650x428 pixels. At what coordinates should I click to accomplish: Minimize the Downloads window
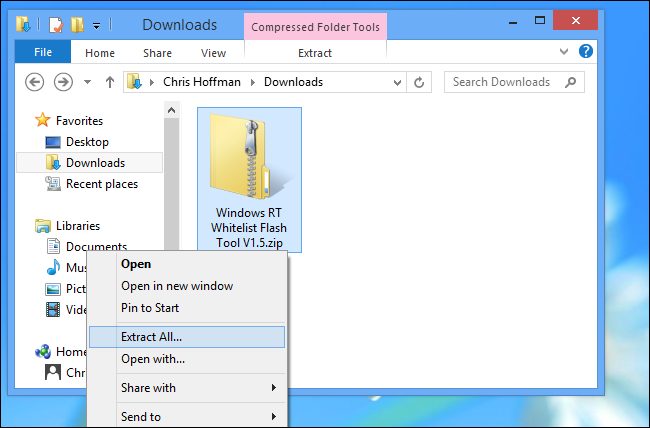click(x=513, y=21)
